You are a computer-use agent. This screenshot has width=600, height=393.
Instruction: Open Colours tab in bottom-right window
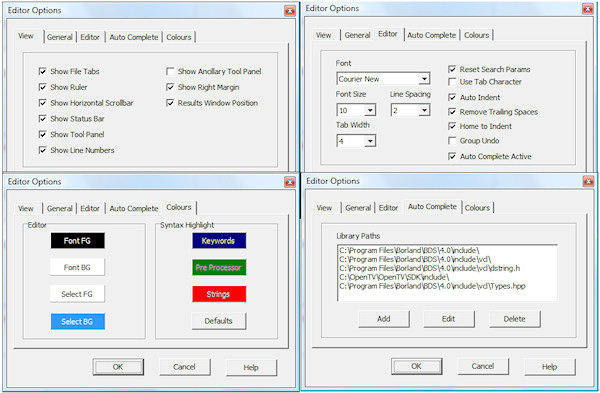coord(477,208)
